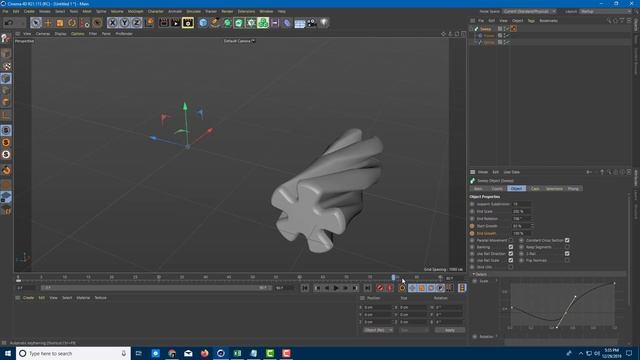This screenshot has width=640, height=360.
Task: Click the Cube primitive icon
Action: [203, 23]
